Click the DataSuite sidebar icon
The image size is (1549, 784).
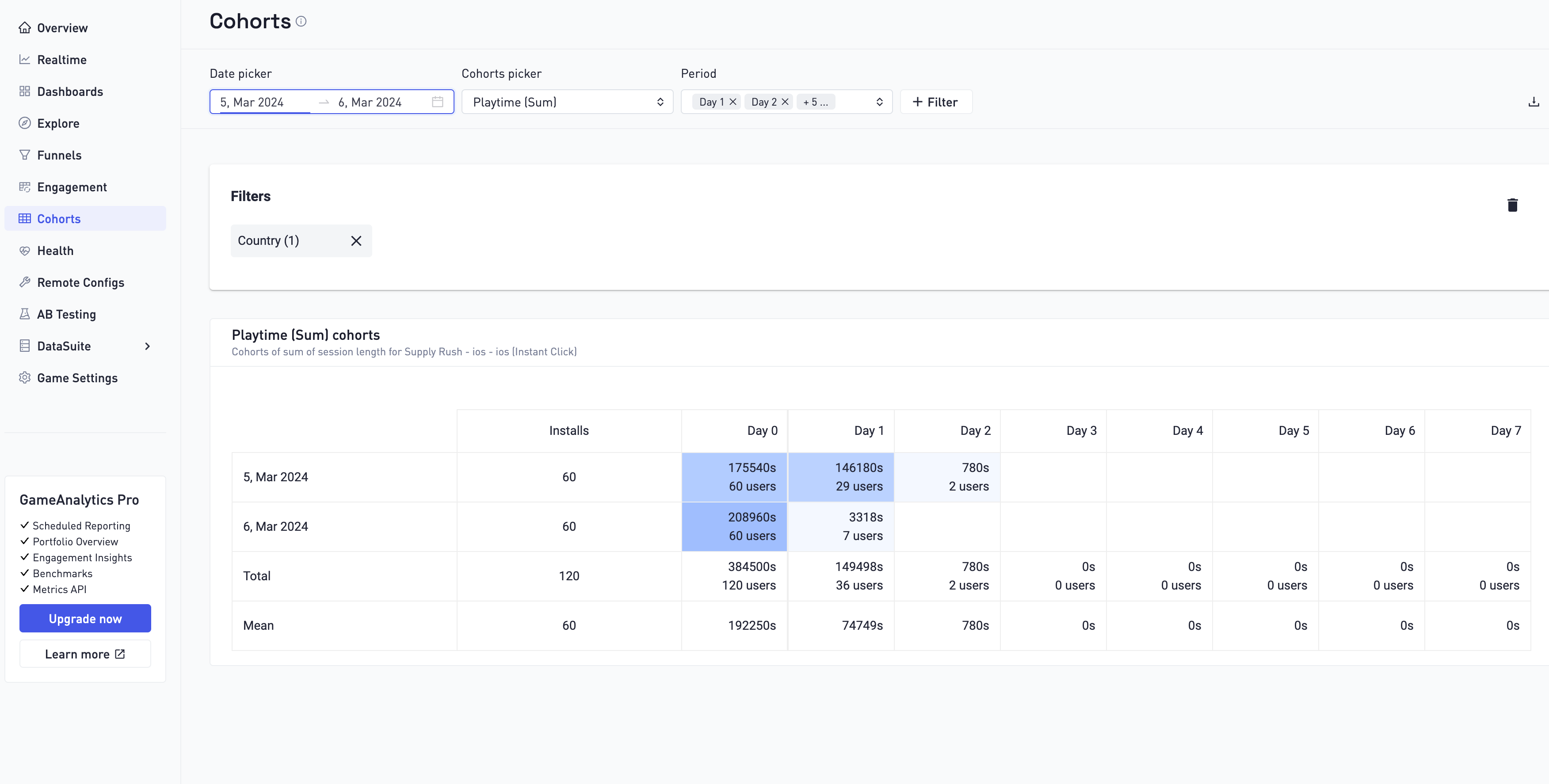pos(25,346)
